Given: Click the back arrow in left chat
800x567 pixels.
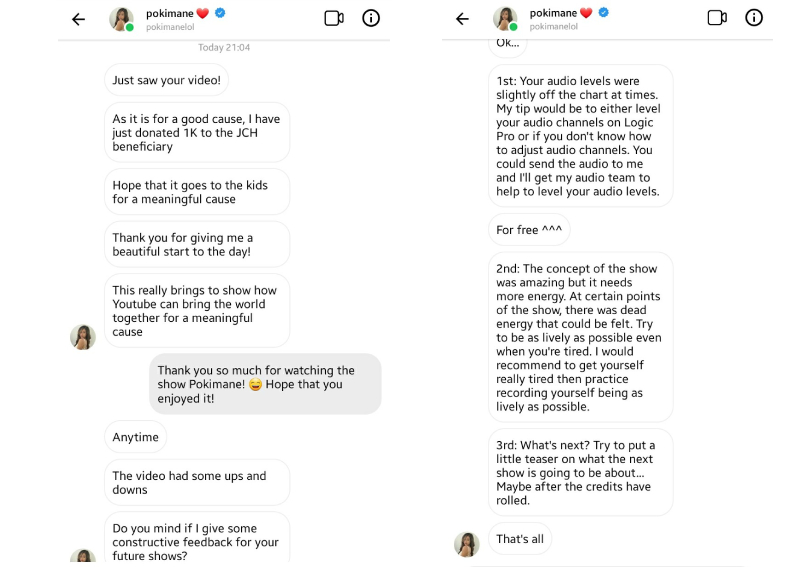Looking at the screenshot, I should click(x=79, y=19).
